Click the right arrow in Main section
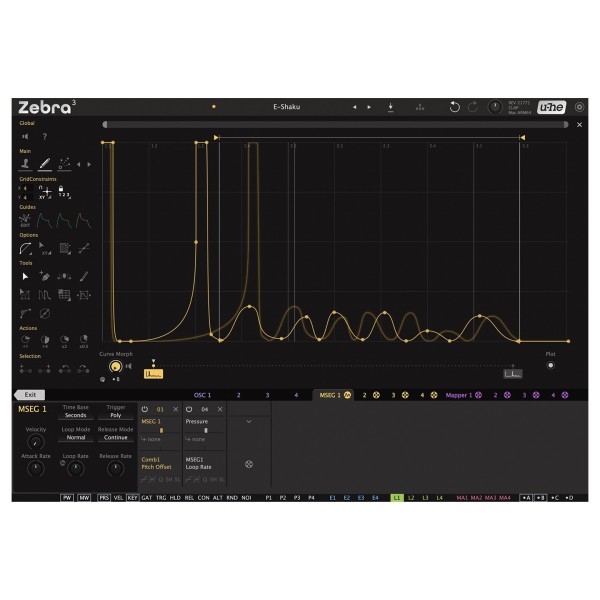600x600 pixels. [89, 165]
